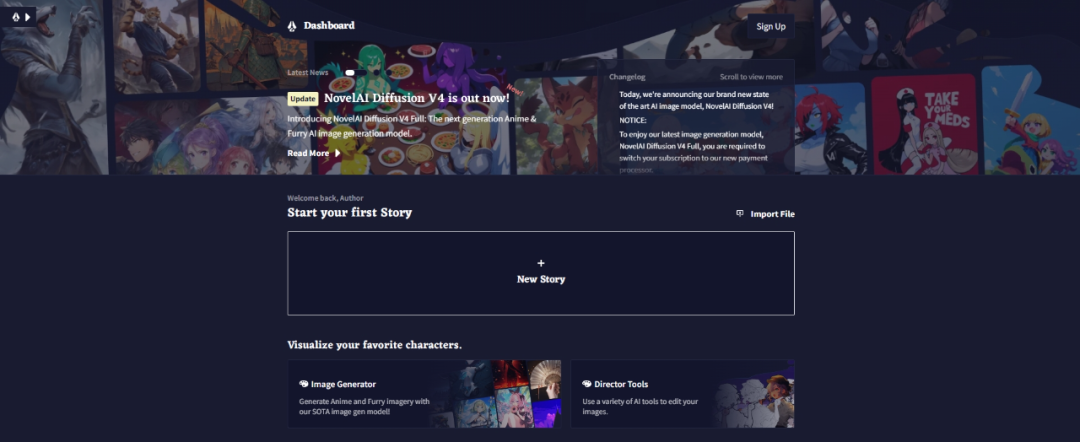Viewport: 1080px width, 442px height.
Task: Click the plus icon in New Story box
Action: [541, 263]
